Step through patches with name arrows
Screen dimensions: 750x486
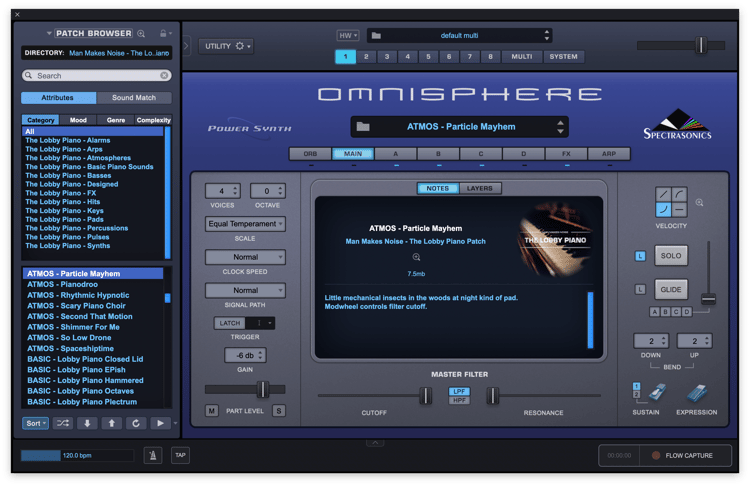click(560, 127)
